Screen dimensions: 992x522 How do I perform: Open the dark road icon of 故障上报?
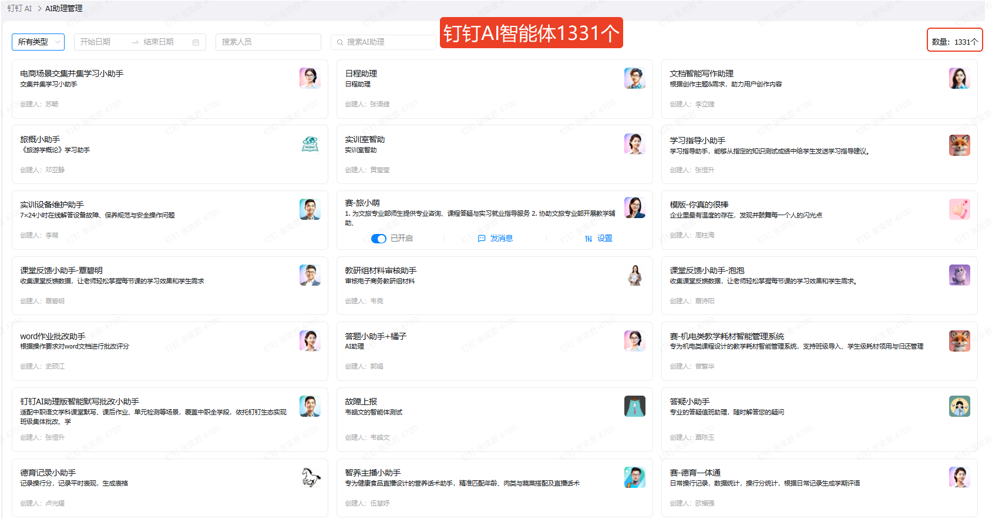coord(634,406)
